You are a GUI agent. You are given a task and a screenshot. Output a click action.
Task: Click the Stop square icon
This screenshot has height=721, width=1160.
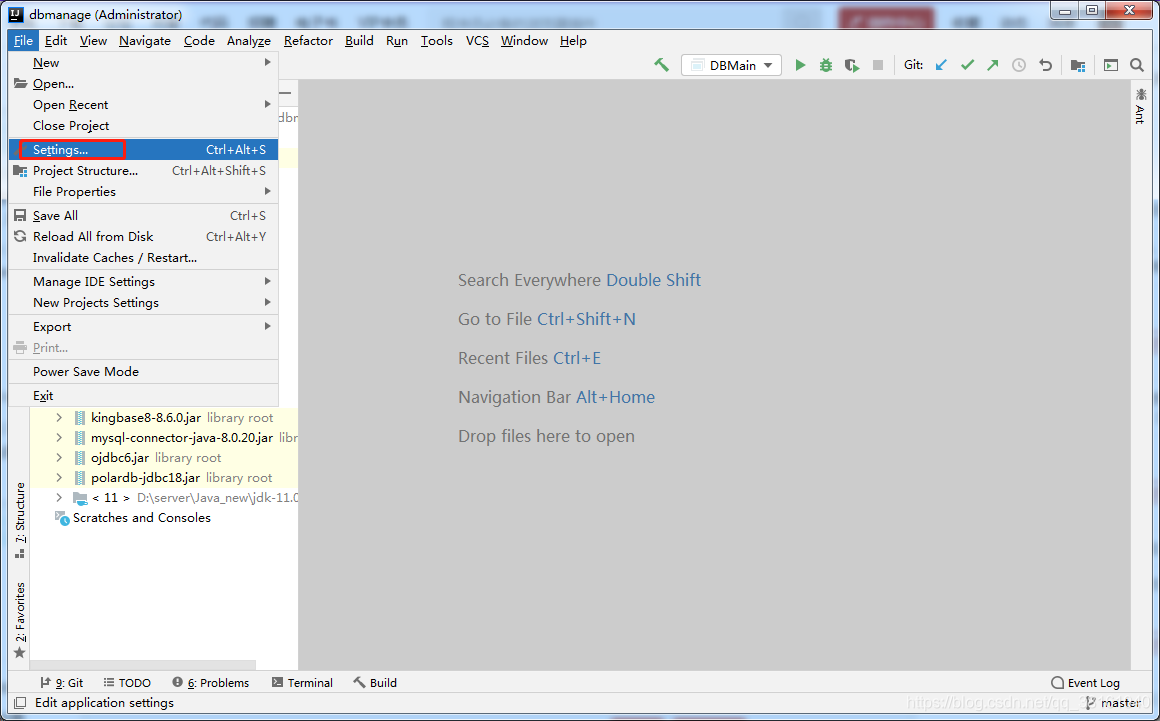[877, 65]
